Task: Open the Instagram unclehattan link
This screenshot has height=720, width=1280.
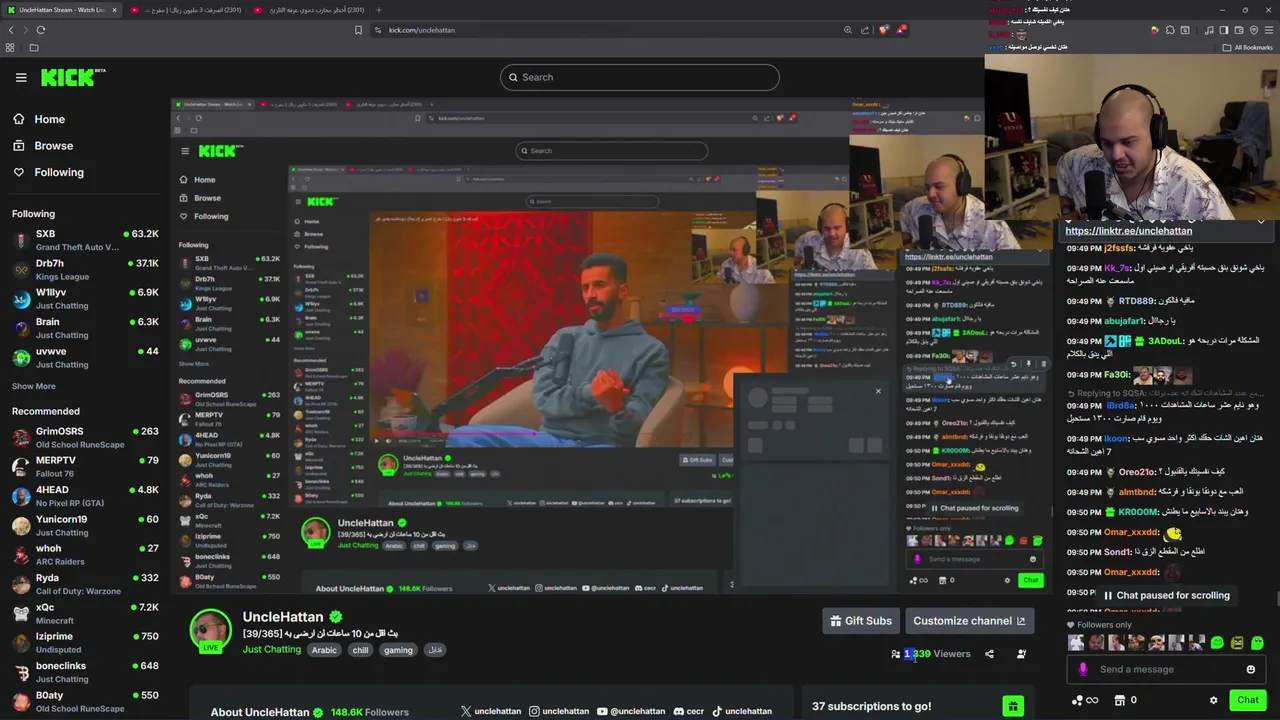Action: point(558,711)
